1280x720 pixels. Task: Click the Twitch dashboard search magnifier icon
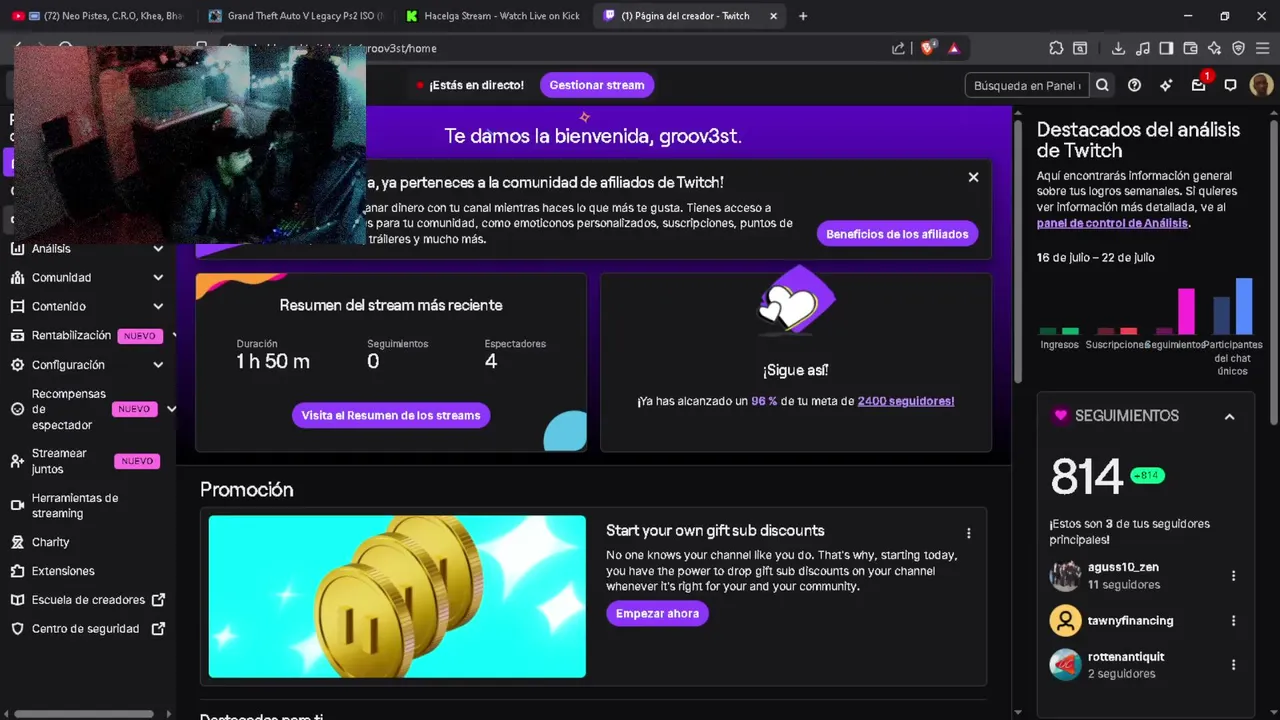click(x=1102, y=85)
